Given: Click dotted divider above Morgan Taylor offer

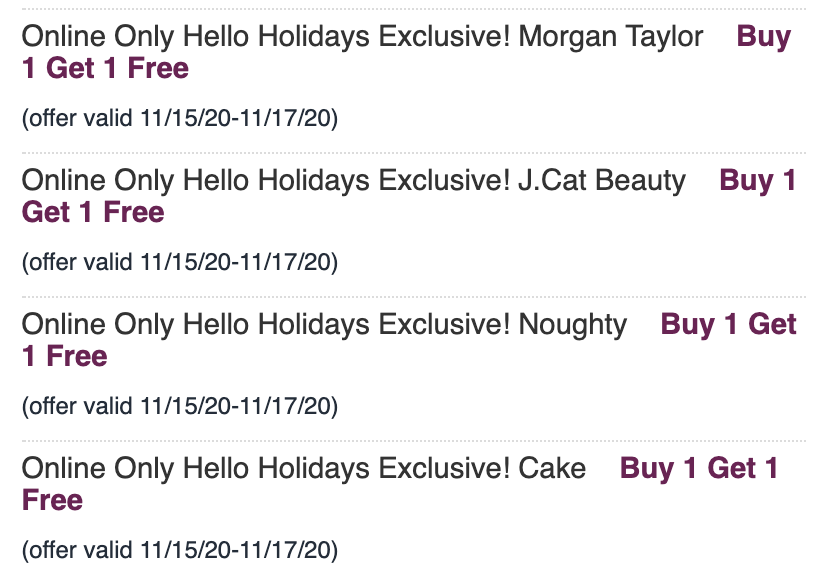Looking at the screenshot, I should [x=414, y=9].
